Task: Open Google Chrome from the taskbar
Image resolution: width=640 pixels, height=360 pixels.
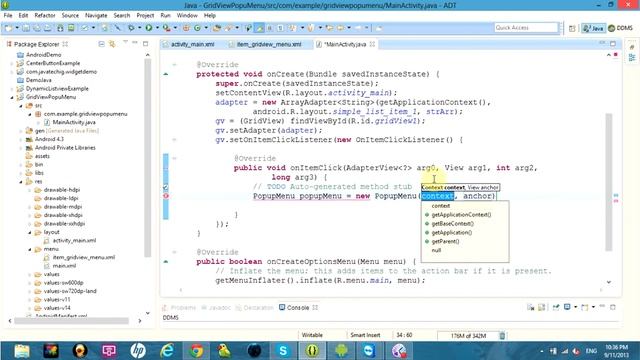Action: tap(196, 351)
